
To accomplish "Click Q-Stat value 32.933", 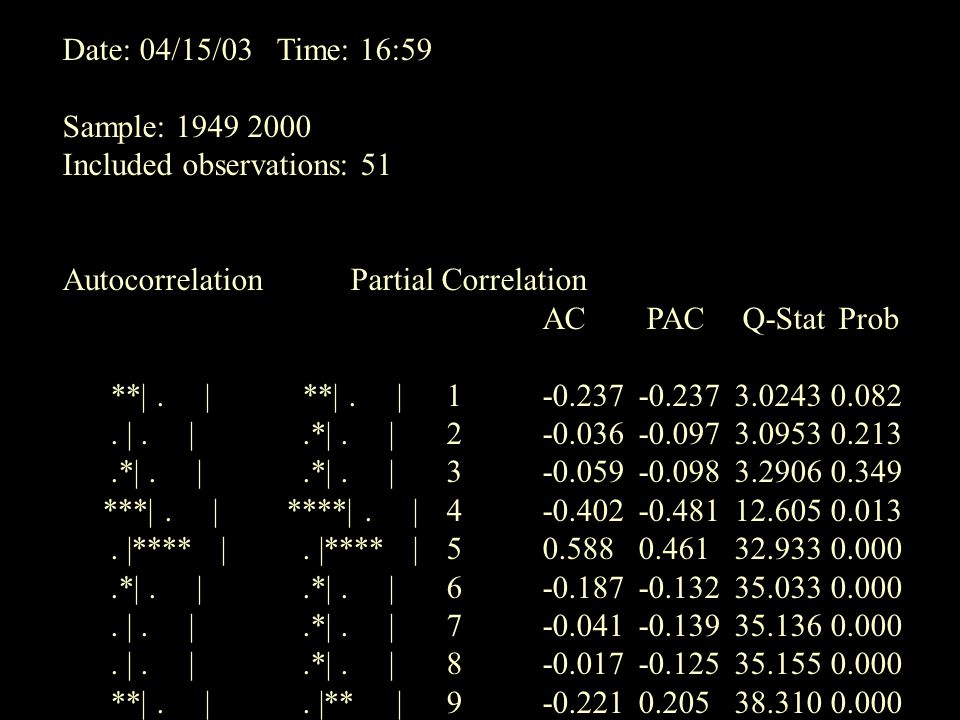I will pos(778,549).
